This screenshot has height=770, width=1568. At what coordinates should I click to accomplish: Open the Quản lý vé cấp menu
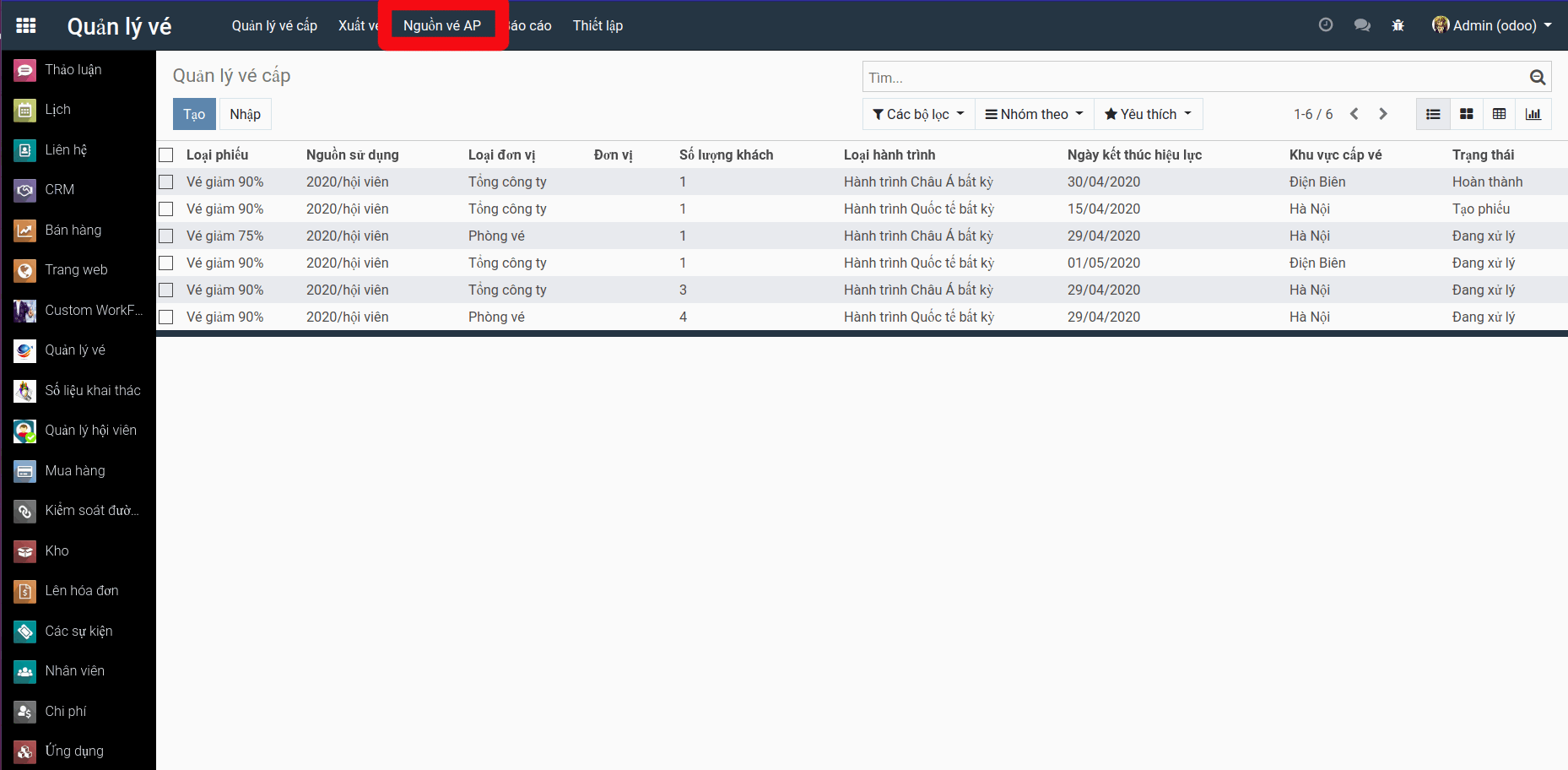click(x=274, y=25)
